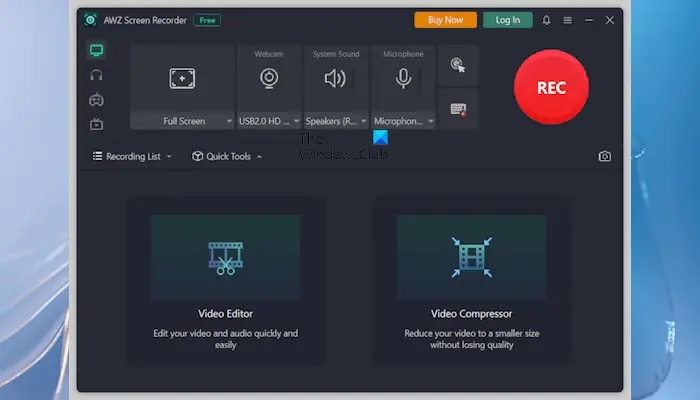Image resolution: width=700 pixels, height=400 pixels.
Task: Click the Full Screen capture area icon
Action: (x=182, y=79)
